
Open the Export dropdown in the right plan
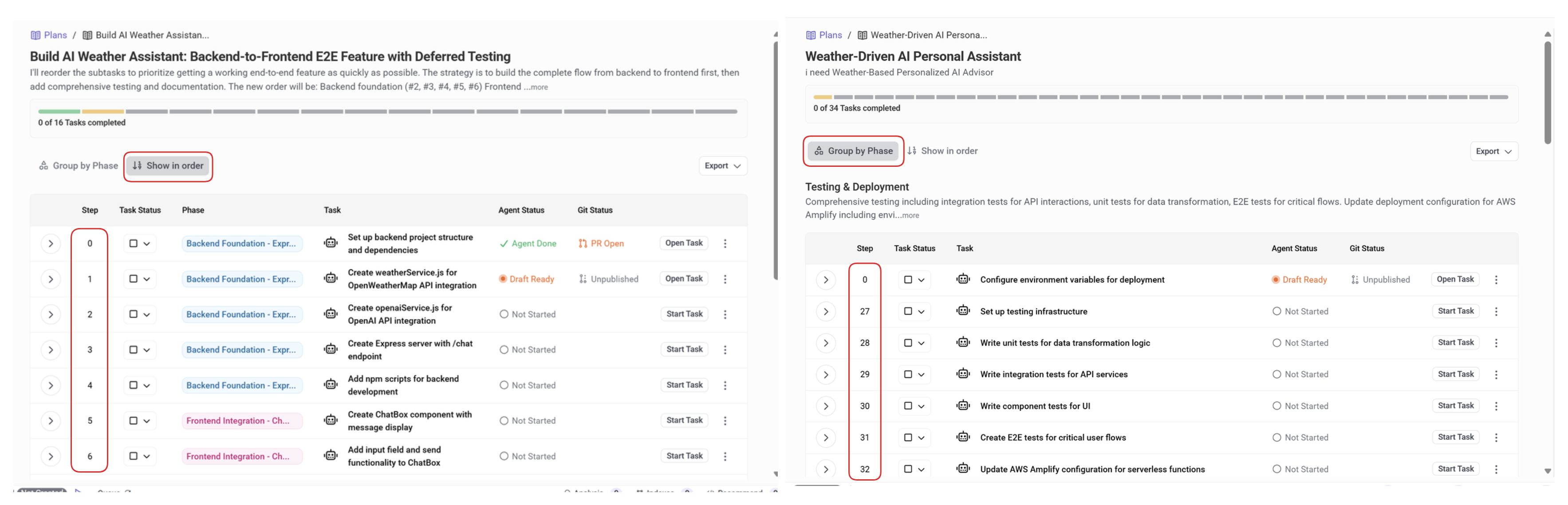click(x=1494, y=151)
